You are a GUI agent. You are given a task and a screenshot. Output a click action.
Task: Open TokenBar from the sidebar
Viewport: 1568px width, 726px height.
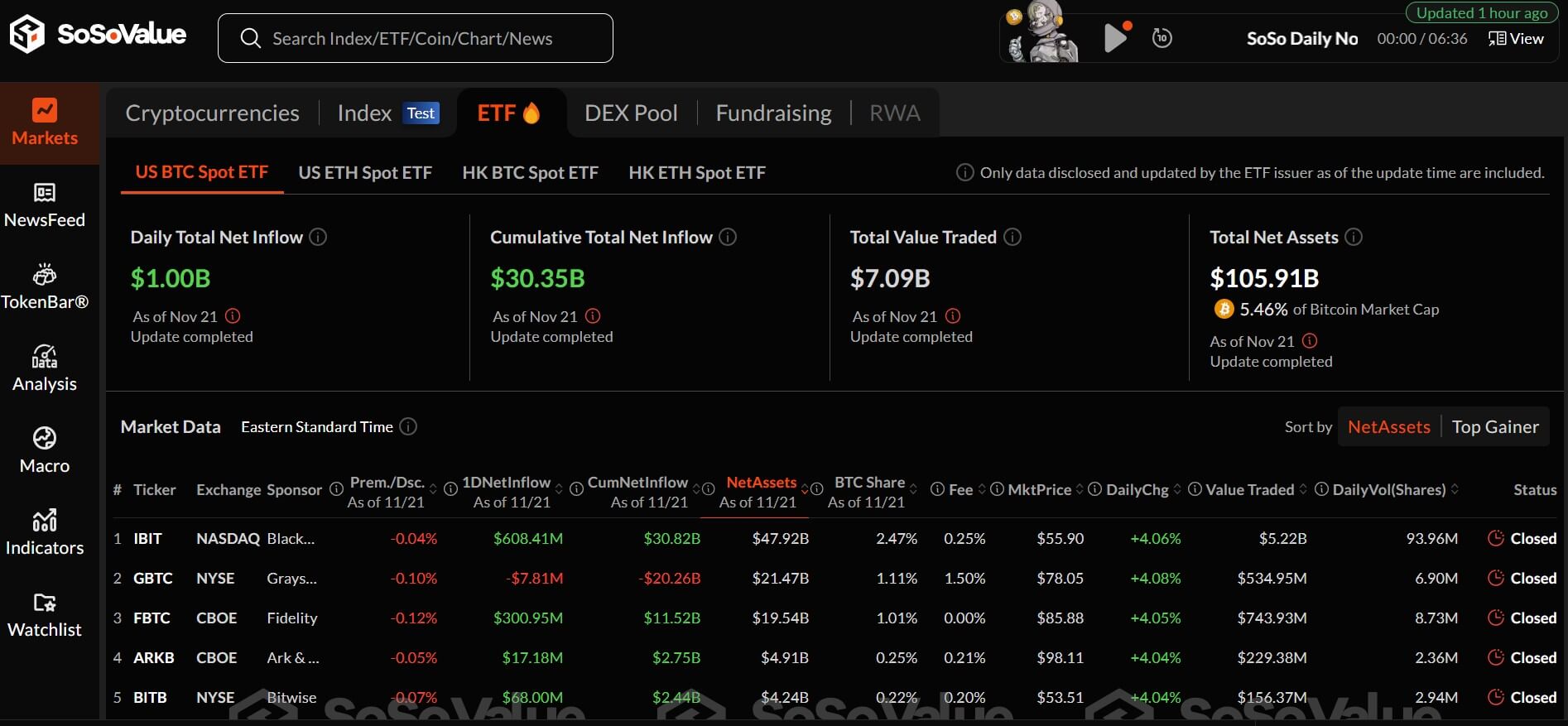tap(45, 275)
